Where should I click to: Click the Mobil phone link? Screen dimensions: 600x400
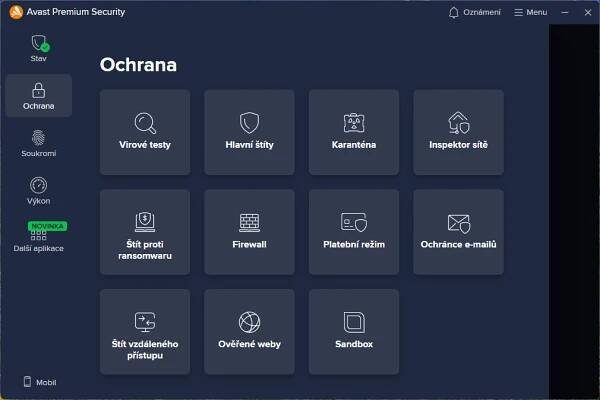tap(40, 382)
